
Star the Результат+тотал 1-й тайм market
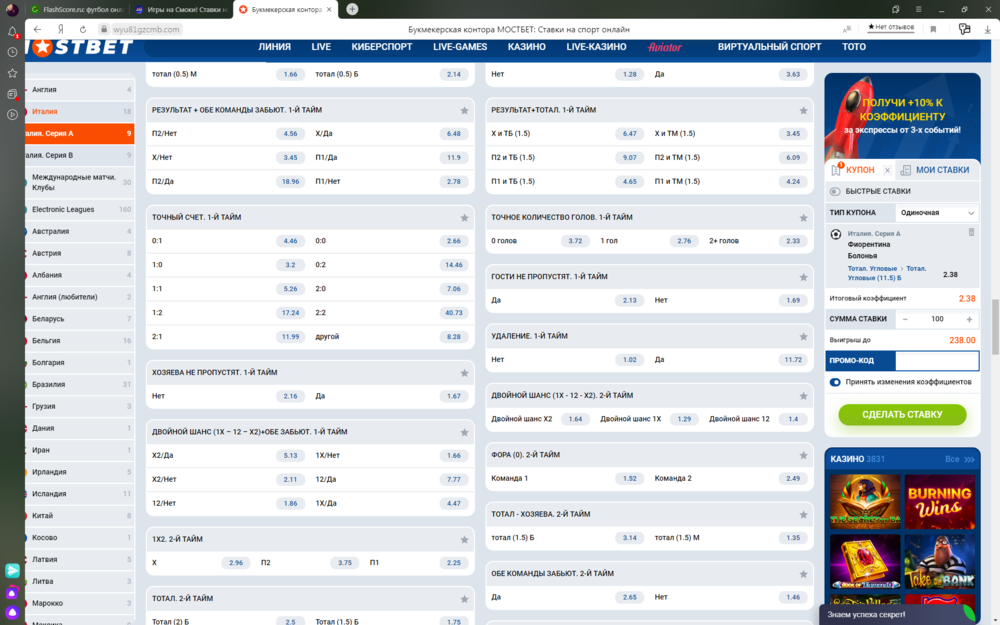pos(804,111)
